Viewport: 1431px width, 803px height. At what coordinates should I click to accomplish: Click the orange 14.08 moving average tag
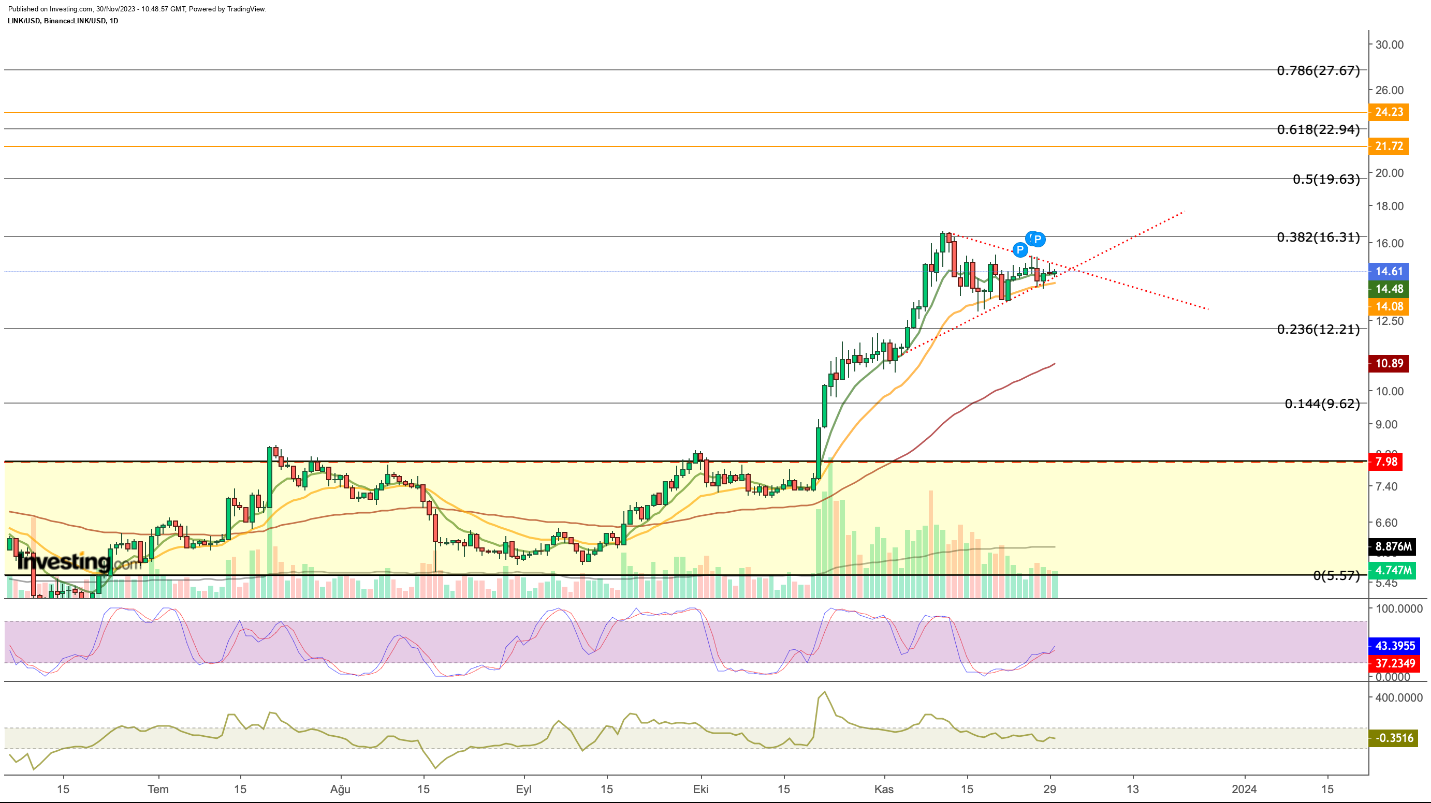pyautogui.click(x=1390, y=307)
